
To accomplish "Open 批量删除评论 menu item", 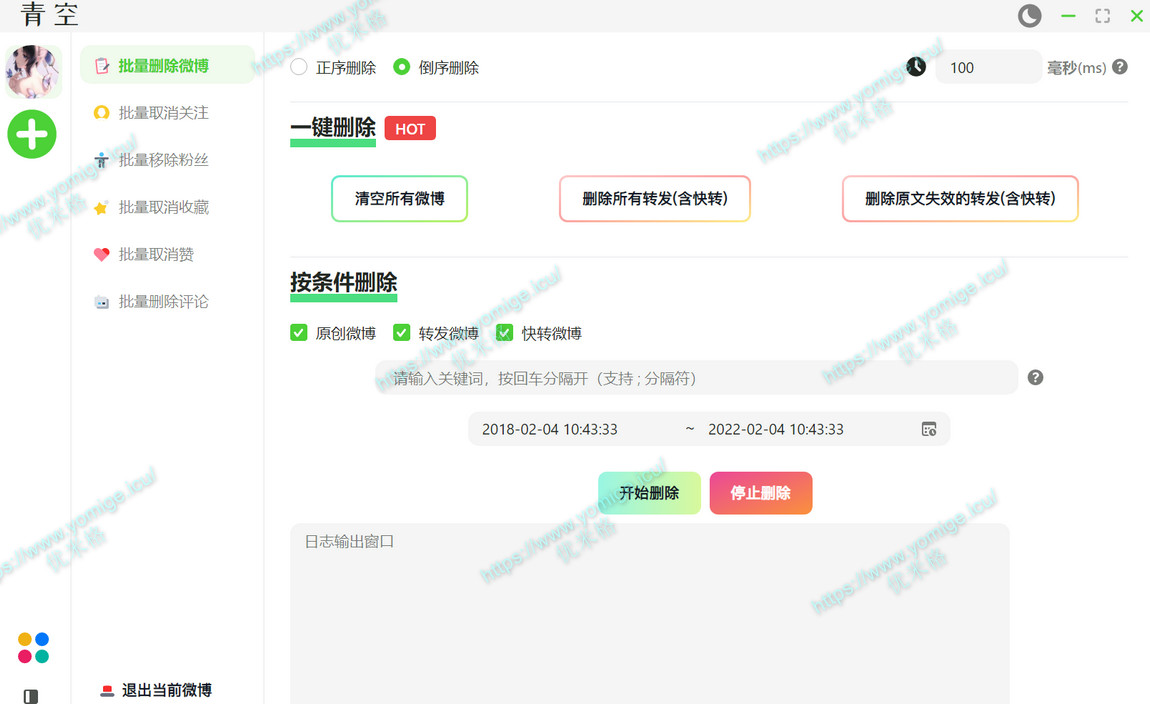I will click(x=163, y=302).
